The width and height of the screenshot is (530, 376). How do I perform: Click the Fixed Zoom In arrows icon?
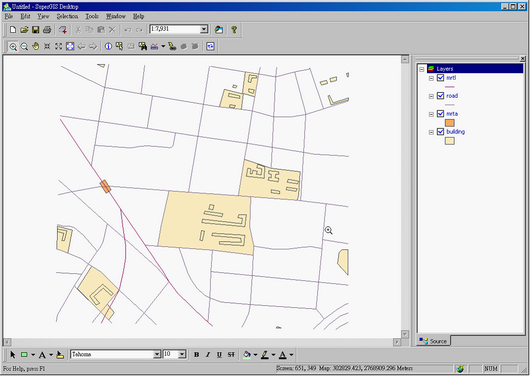pos(47,46)
